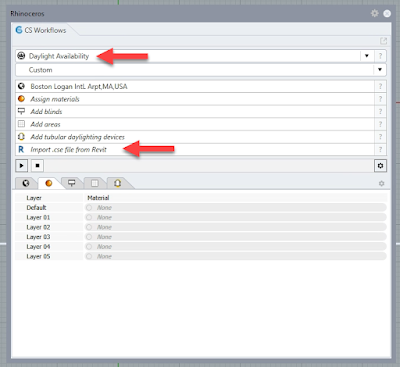Viewport: 400px width, 367px height.
Task: Choose material for Layer 02
Action: pos(236,227)
